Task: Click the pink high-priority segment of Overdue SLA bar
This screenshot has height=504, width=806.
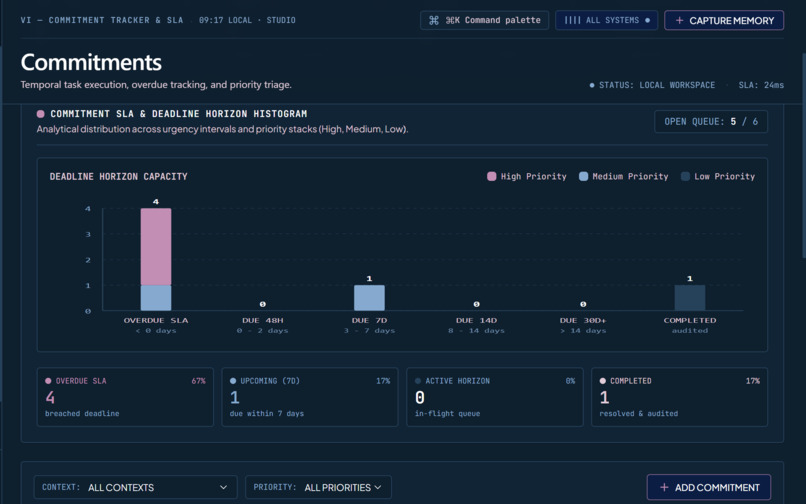Action: click(156, 246)
